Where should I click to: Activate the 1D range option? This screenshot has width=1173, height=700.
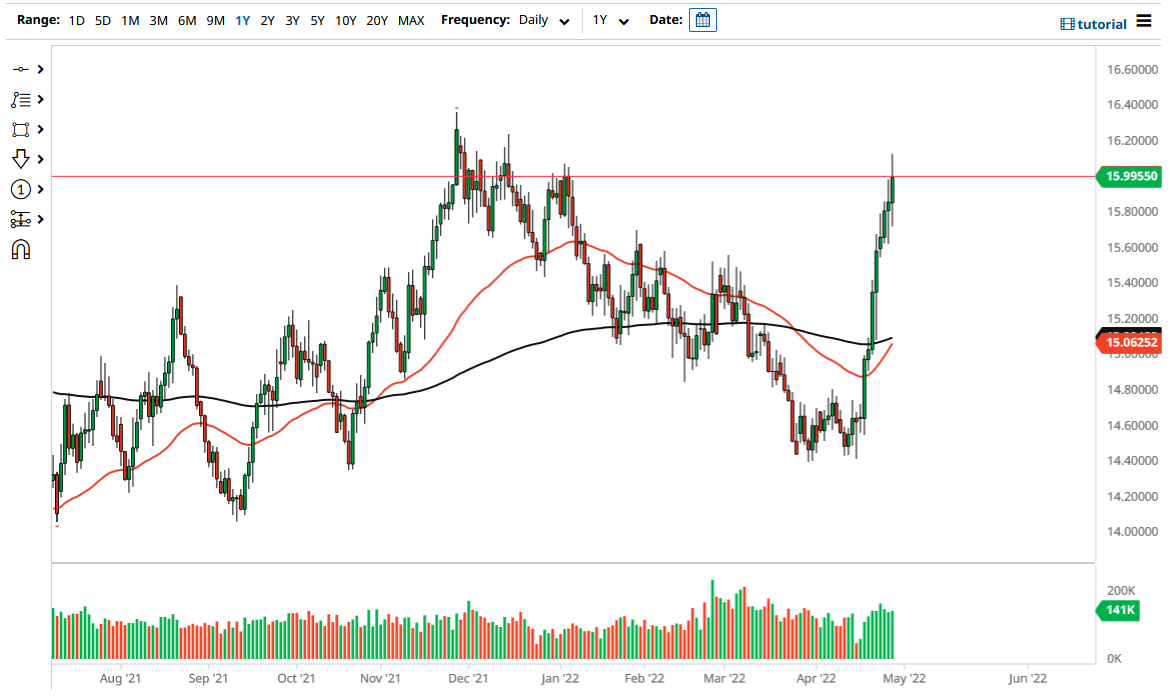coord(75,20)
